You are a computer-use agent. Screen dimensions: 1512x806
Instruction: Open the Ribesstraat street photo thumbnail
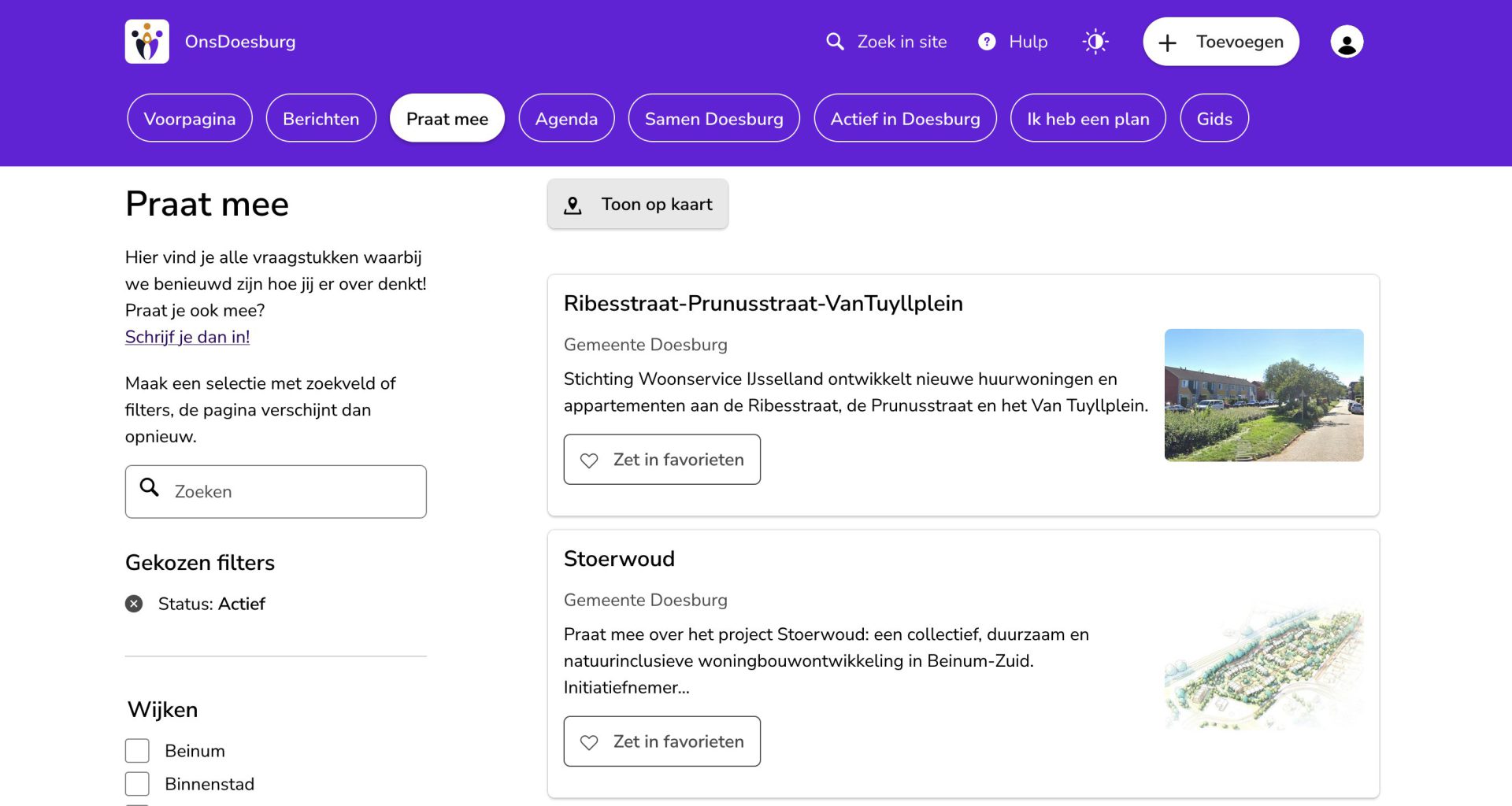pos(1263,395)
